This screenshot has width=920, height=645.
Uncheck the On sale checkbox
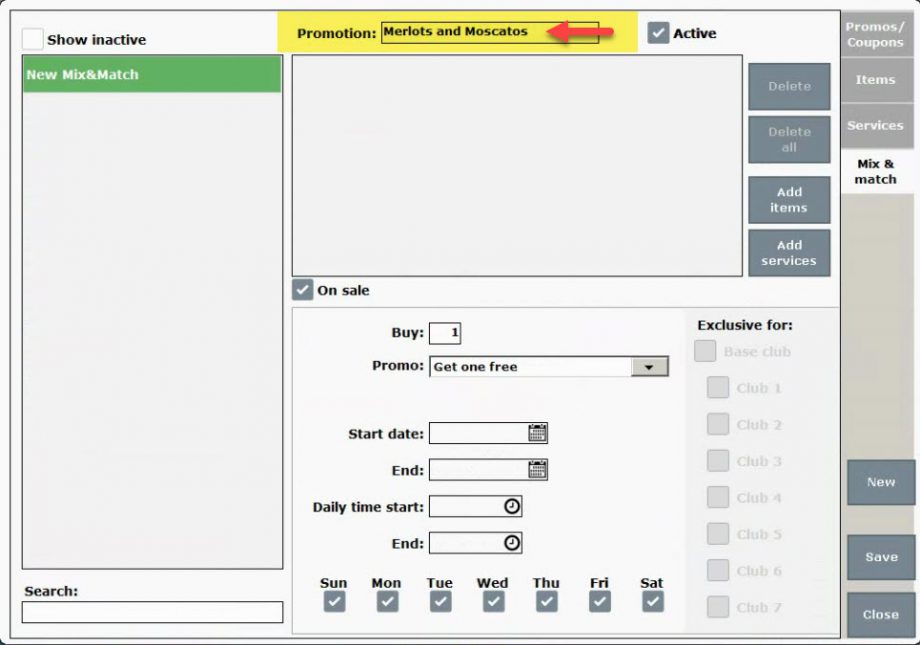(302, 289)
